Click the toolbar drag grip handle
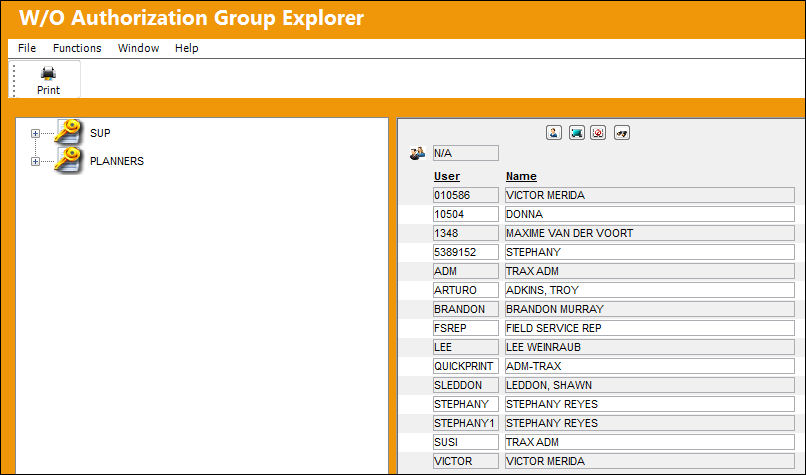Screen dimensions: 806x475 pos(14,80)
